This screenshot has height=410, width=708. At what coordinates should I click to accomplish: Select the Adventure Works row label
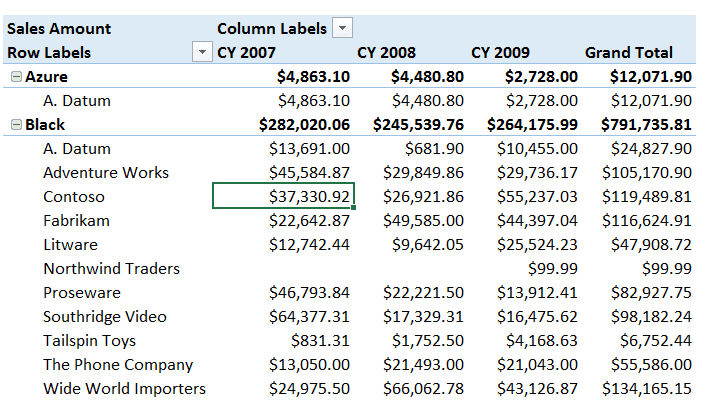tap(106, 173)
